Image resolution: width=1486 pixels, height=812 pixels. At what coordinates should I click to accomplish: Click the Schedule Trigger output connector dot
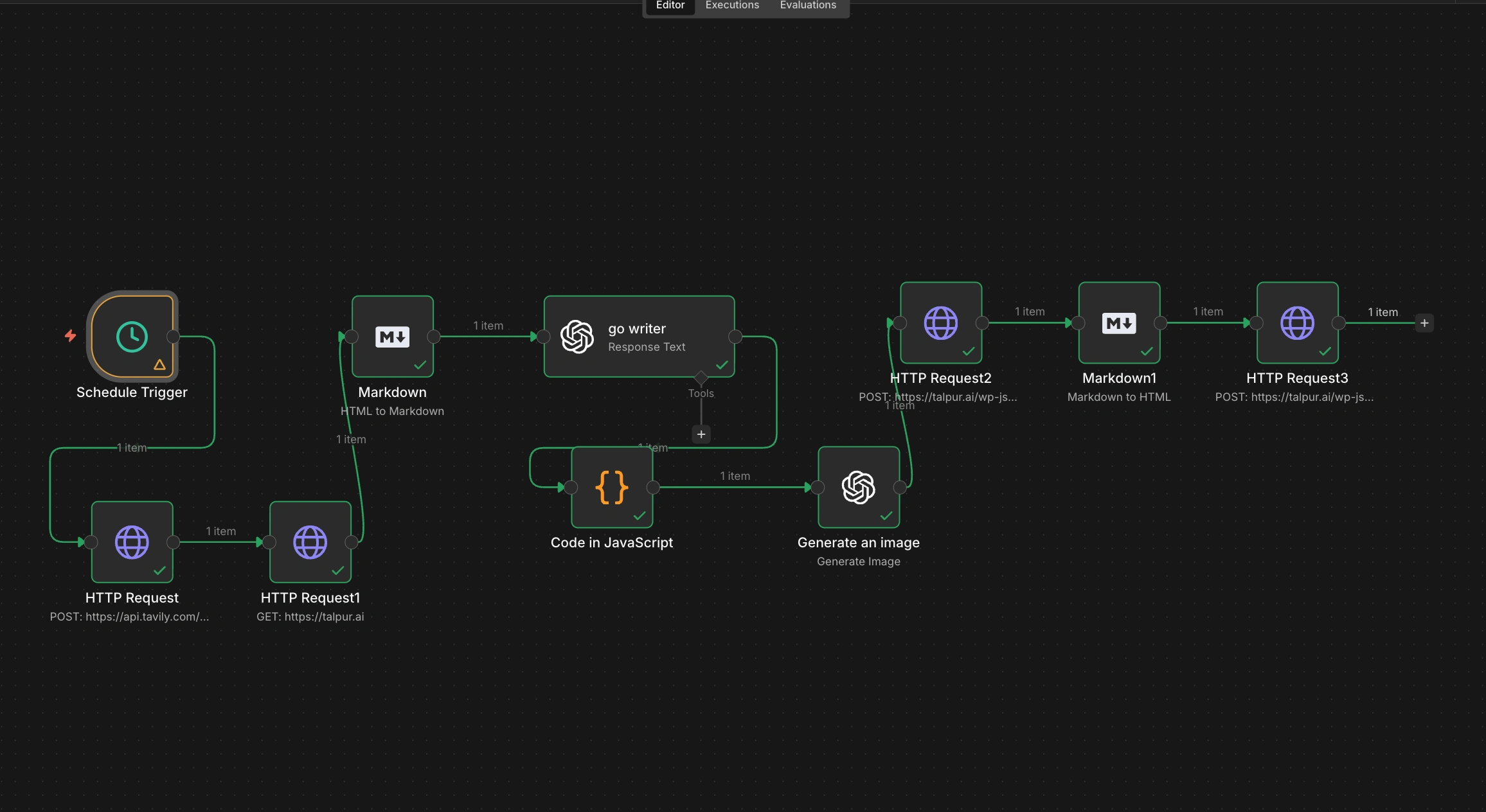(x=173, y=337)
